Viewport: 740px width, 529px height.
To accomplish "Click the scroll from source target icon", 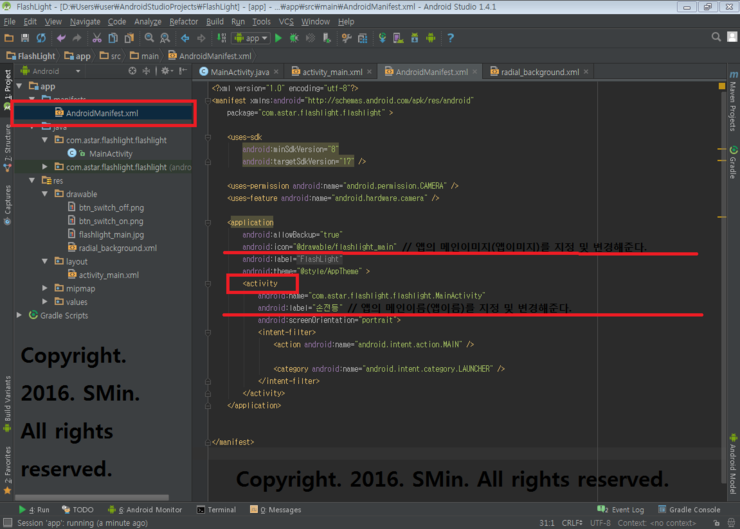I will pyautogui.click(x=133, y=71).
